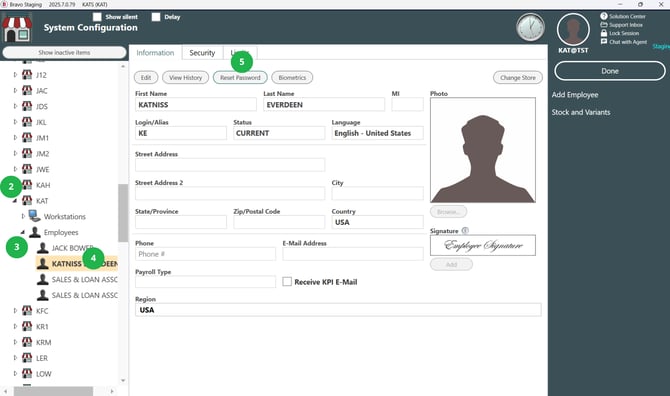Click the Phone # input field
Viewport: 670px width, 396px height.
[206, 254]
